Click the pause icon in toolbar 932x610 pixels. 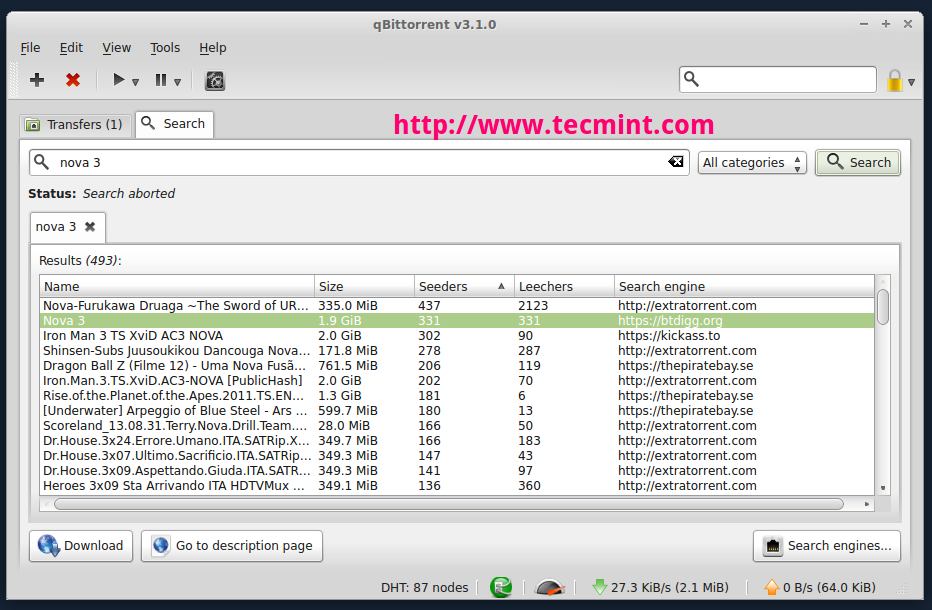[161, 80]
